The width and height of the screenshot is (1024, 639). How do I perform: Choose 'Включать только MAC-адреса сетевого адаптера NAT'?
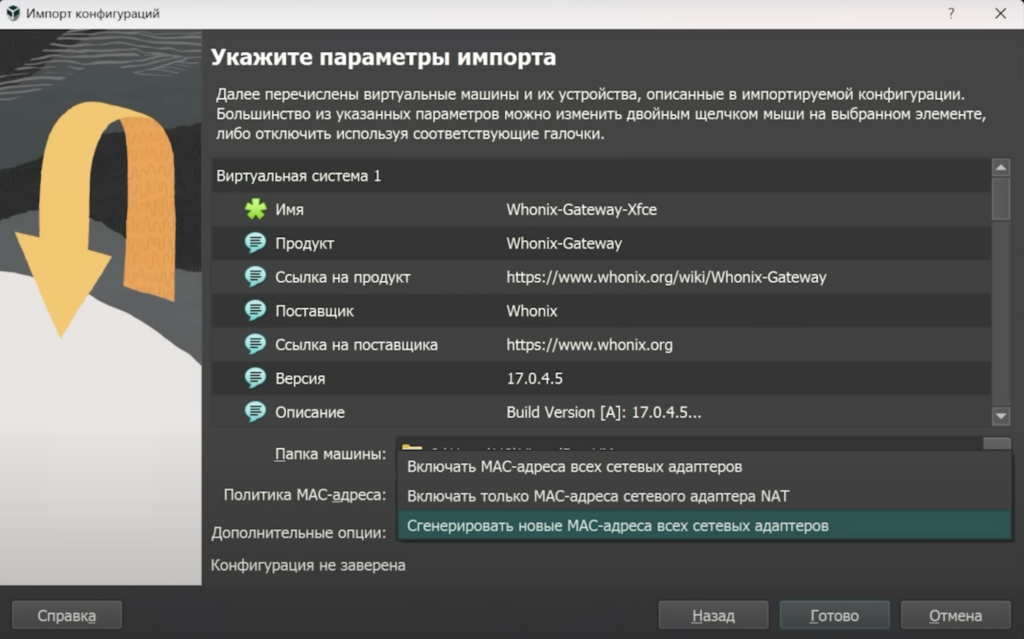[598, 496]
